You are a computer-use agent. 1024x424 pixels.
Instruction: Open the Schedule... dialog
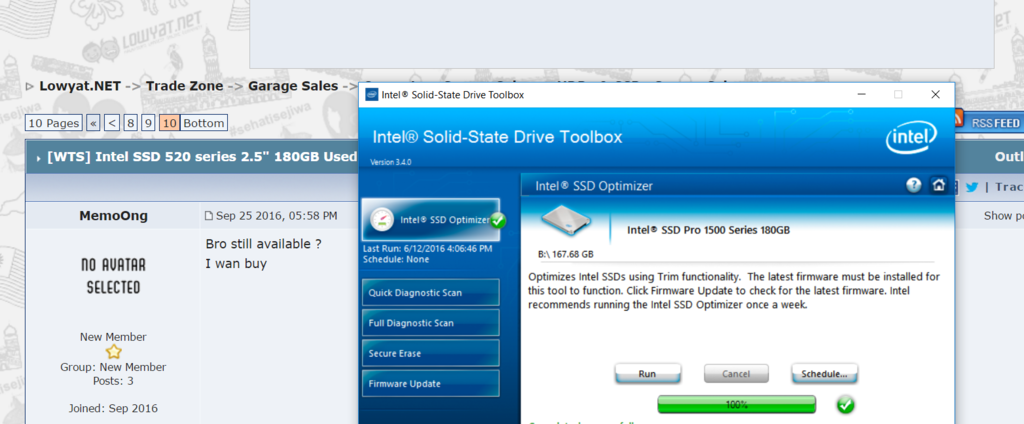(x=824, y=374)
